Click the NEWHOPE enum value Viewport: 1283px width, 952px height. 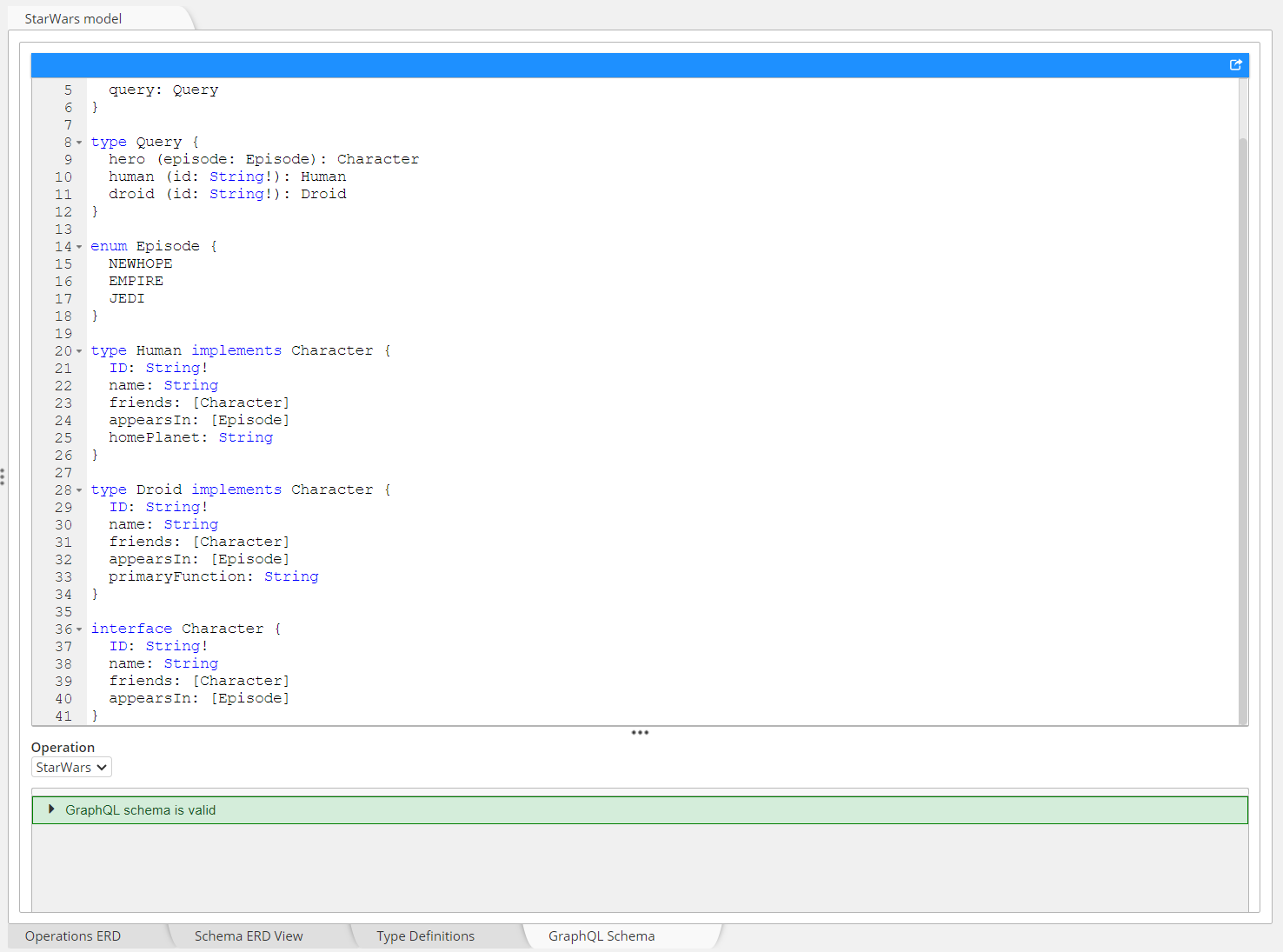point(140,263)
